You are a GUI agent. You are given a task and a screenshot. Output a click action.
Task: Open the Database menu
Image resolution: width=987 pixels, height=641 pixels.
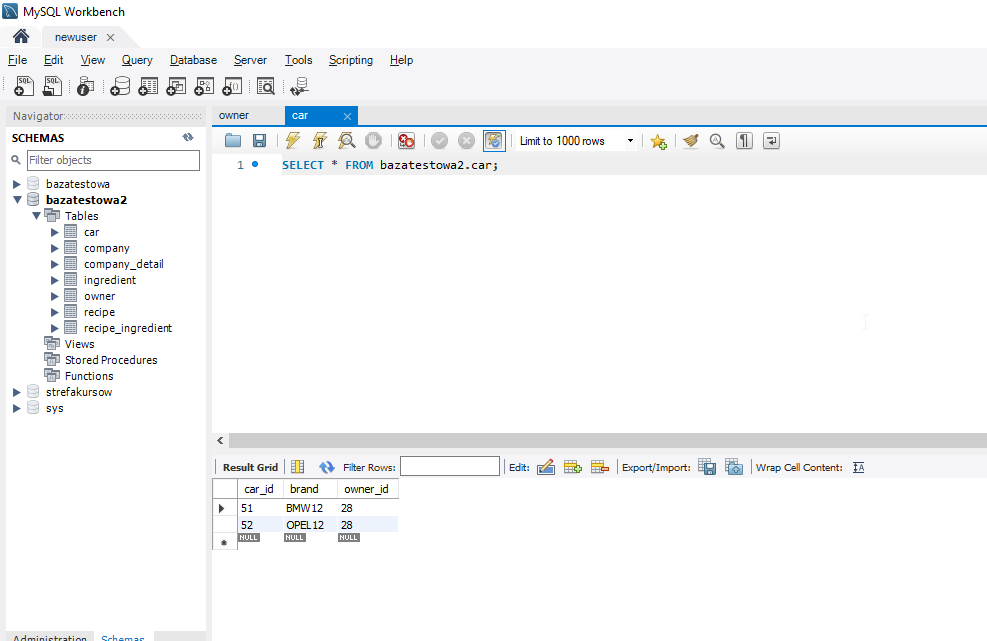point(193,60)
